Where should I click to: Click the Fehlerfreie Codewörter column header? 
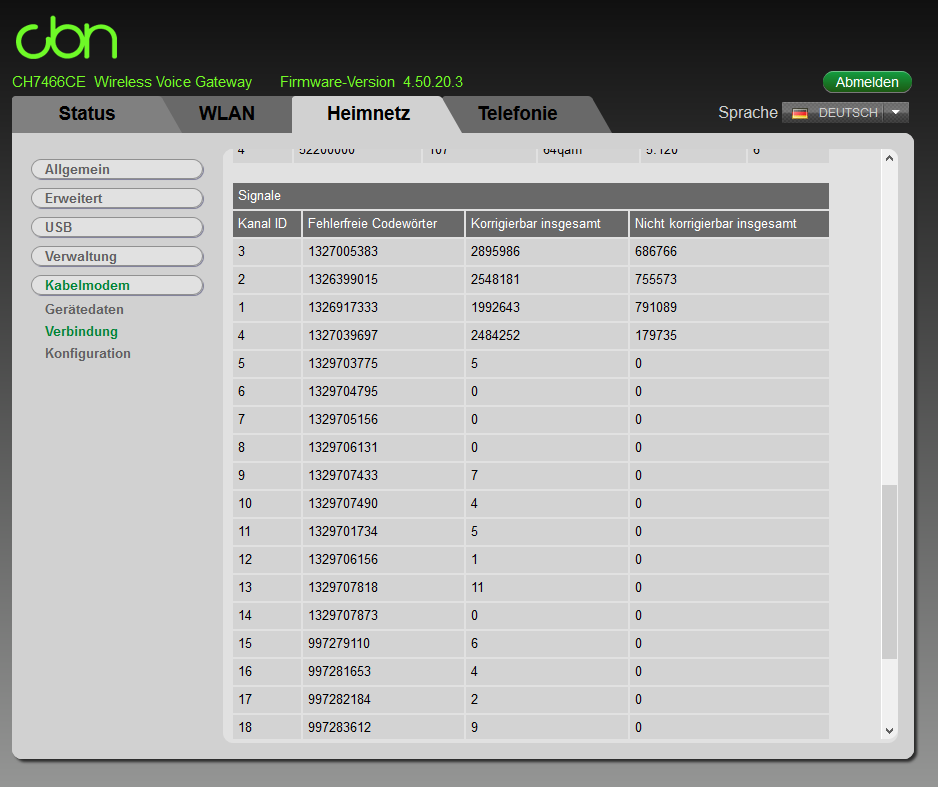pos(383,224)
